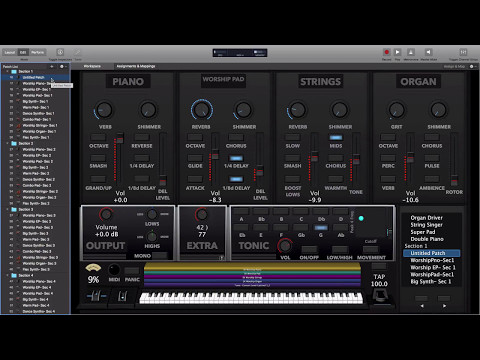Open Assignments & Mappings tab
The height and width of the screenshot is (360, 480).
pyautogui.click(x=136, y=66)
